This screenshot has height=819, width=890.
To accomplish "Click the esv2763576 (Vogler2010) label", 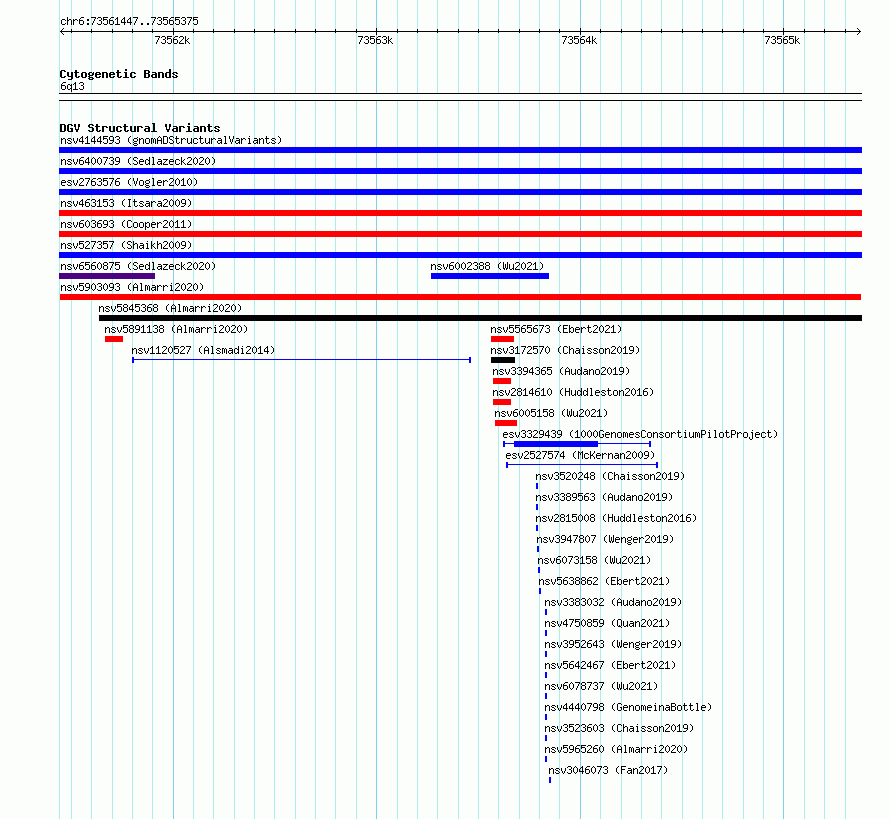I will pos(129,182).
